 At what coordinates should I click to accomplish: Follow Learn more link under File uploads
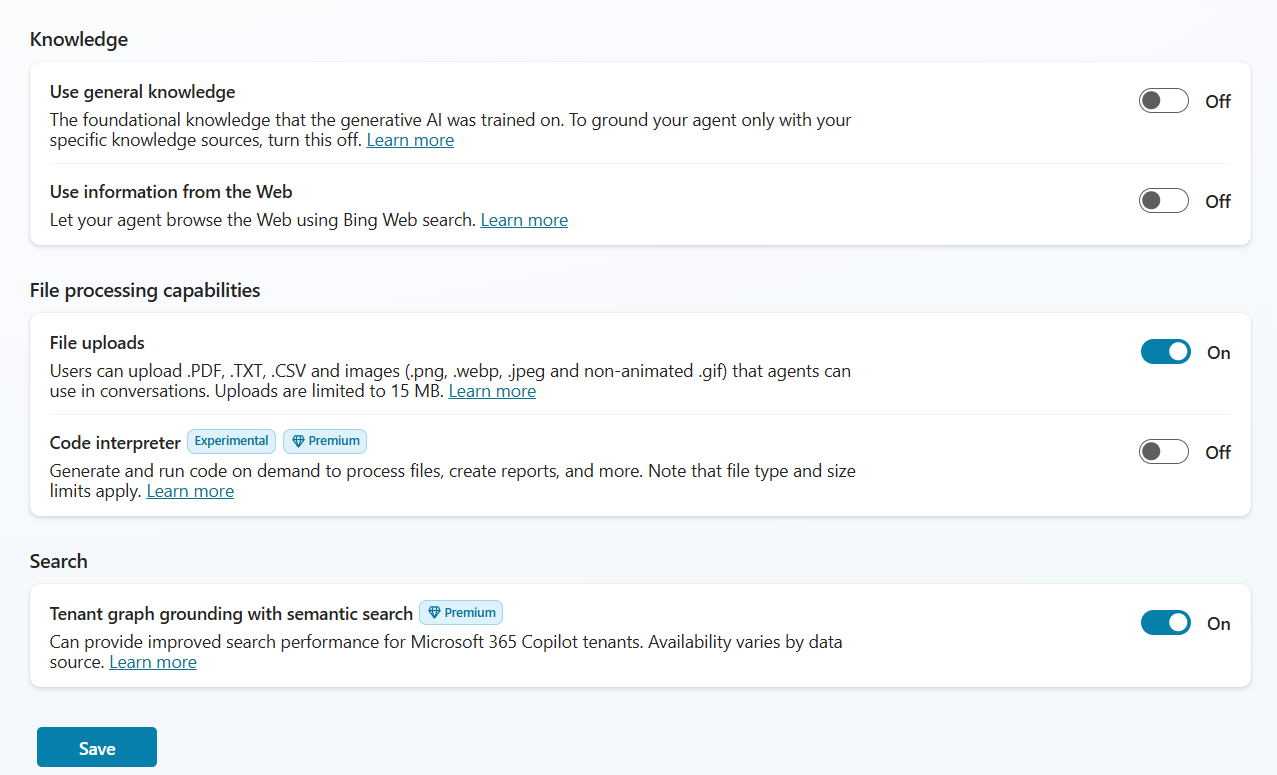pyautogui.click(x=492, y=391)
